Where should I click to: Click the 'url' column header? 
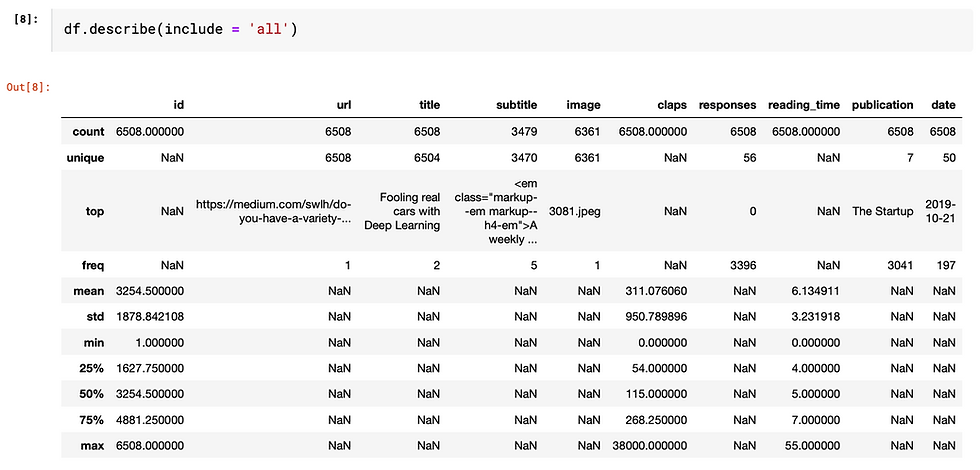pyautogui.click(x=343, y=105)
